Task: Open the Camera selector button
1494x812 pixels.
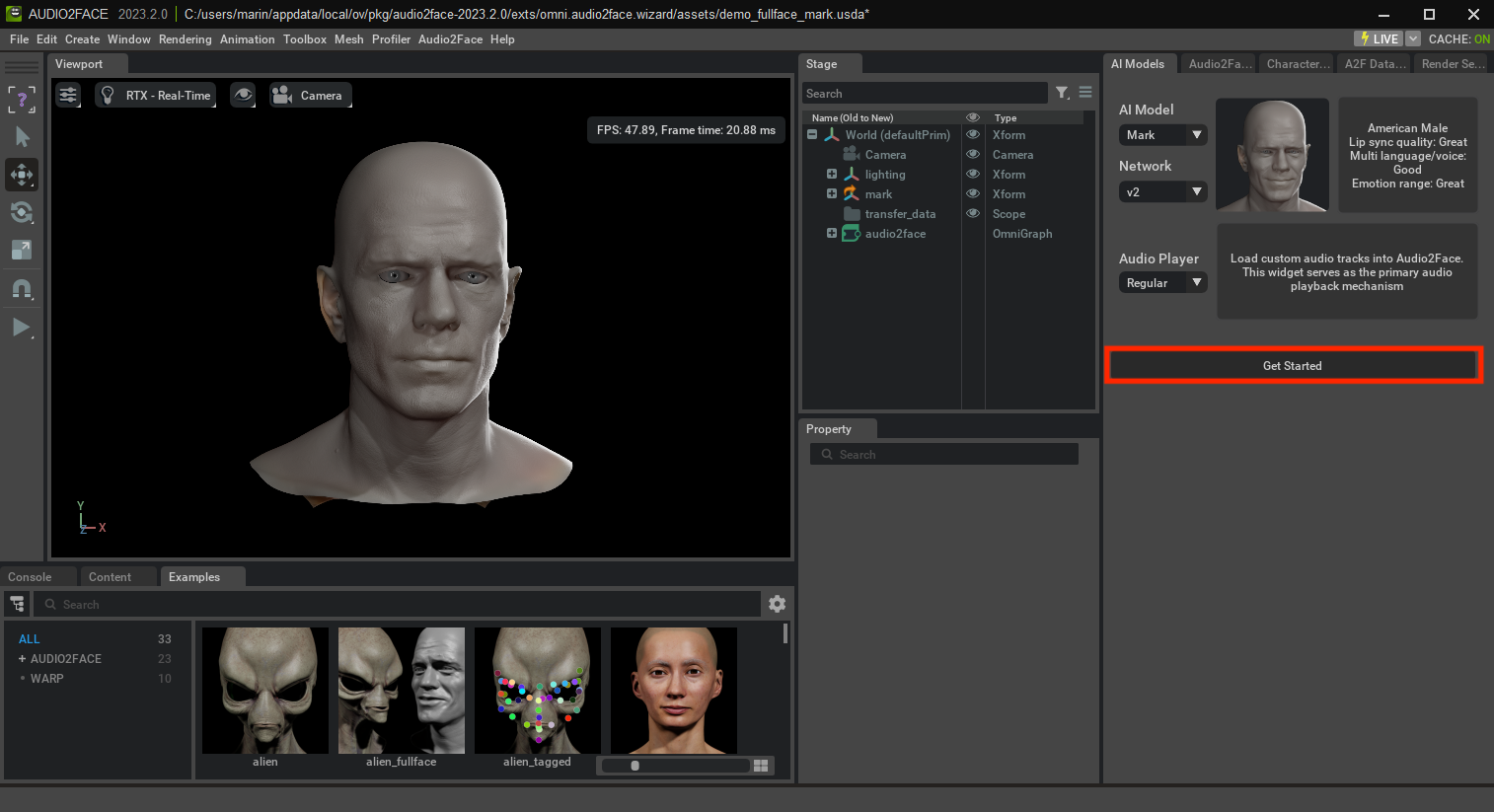Action: click(310, 96)
